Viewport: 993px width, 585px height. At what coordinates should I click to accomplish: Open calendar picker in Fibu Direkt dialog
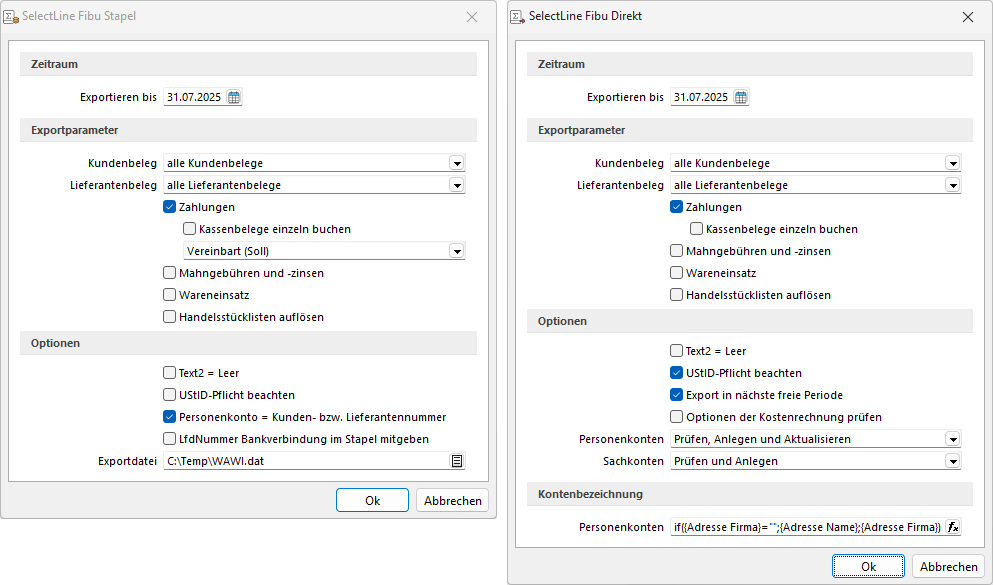(741, 97)
